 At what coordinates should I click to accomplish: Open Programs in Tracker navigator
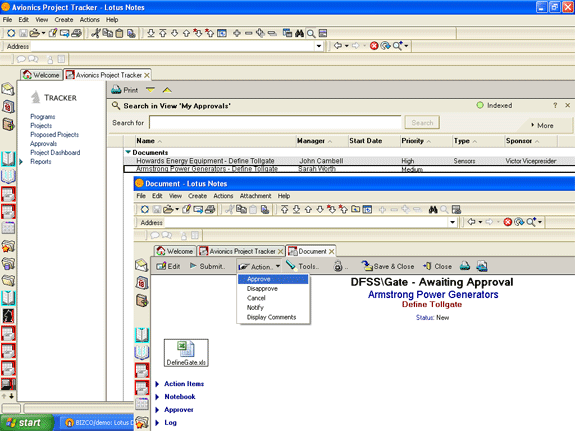coord(43,117)
